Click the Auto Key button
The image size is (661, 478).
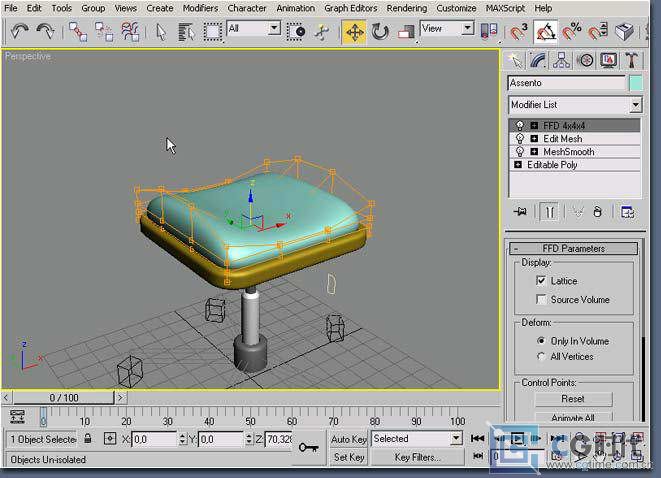(349, 439)
